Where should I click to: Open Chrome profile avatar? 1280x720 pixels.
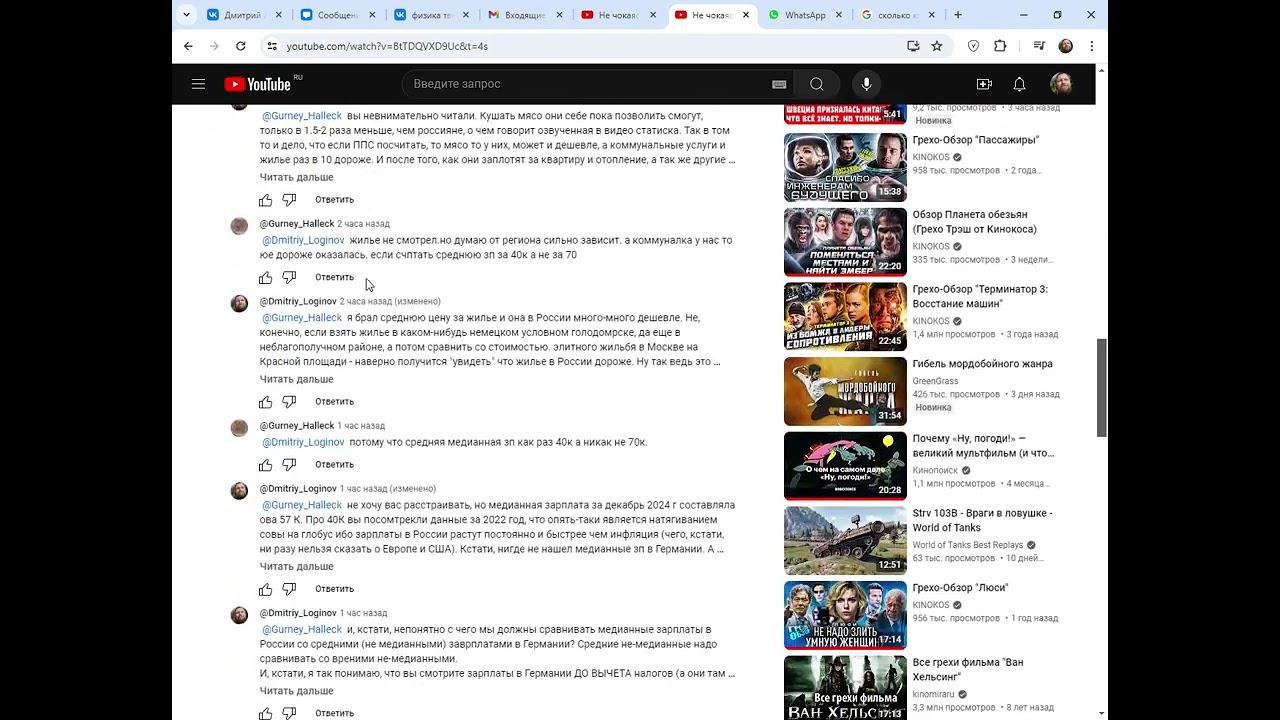1065,46
